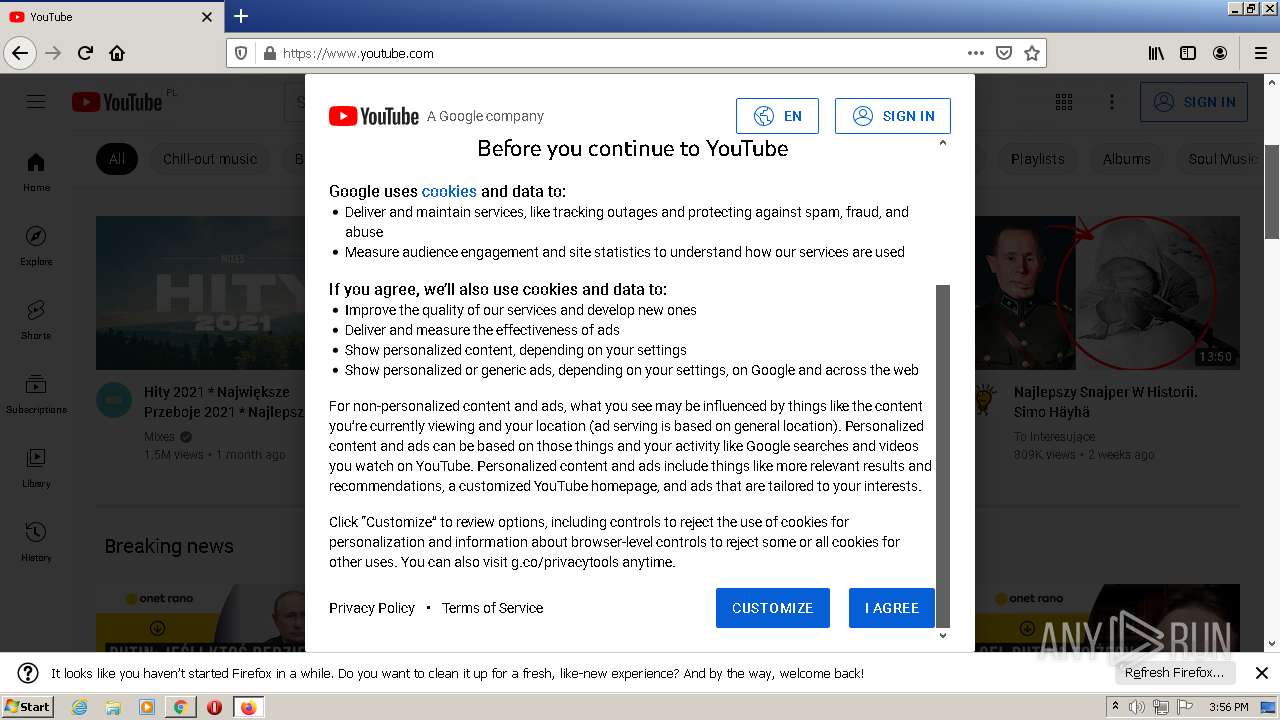Image resolution: width=1280 pixels, height=720 pixels.
Task: Select the Soul Music filter chip
Action: tap(1222, 159)
